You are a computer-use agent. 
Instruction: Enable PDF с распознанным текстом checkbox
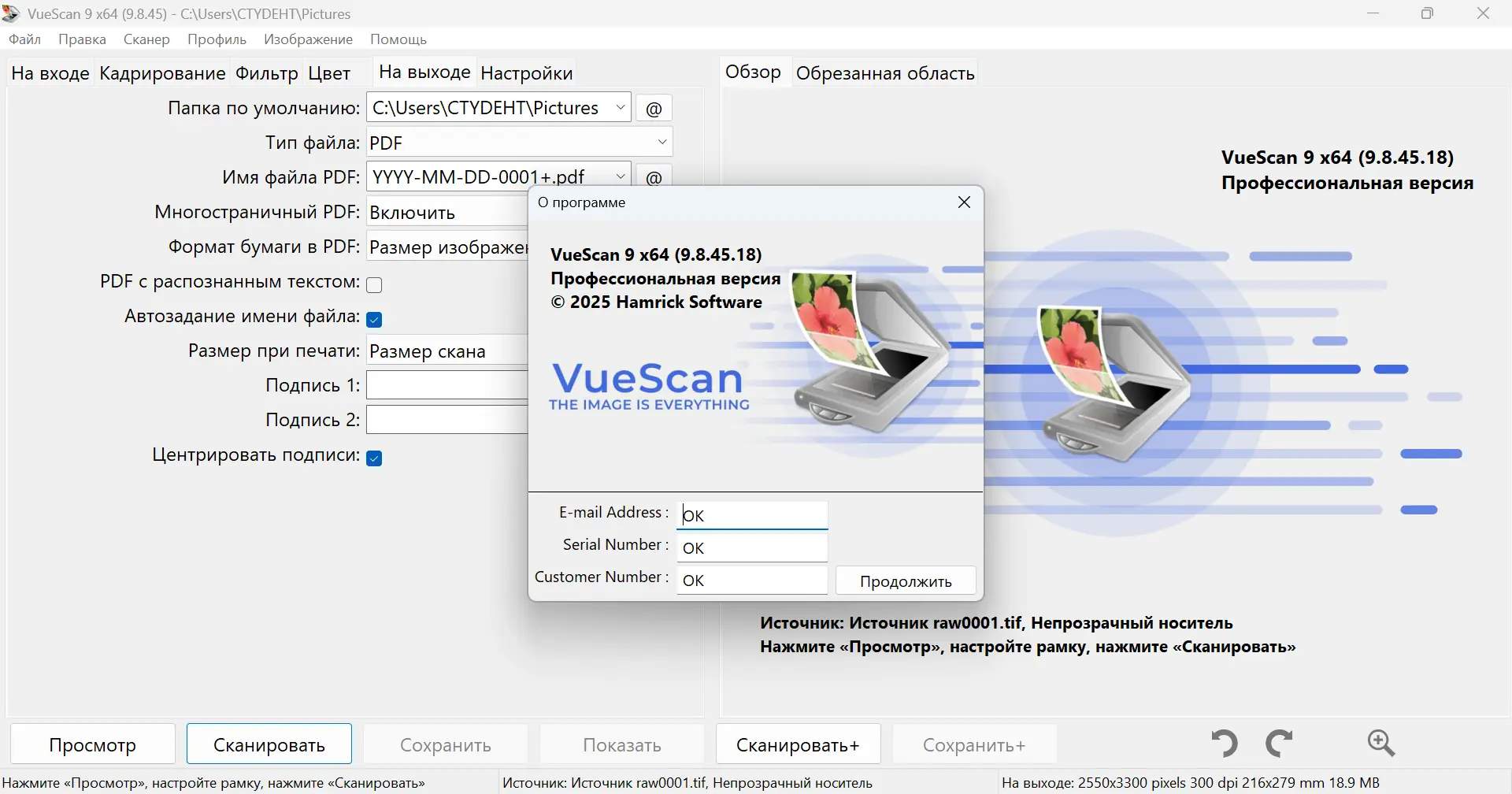click(x=374, y=284)
